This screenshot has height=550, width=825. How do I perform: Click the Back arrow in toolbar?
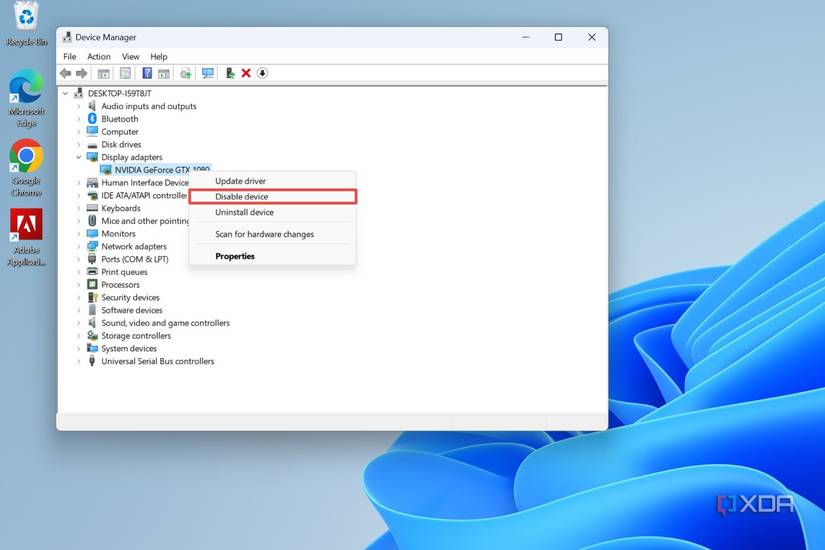[65, 73]
